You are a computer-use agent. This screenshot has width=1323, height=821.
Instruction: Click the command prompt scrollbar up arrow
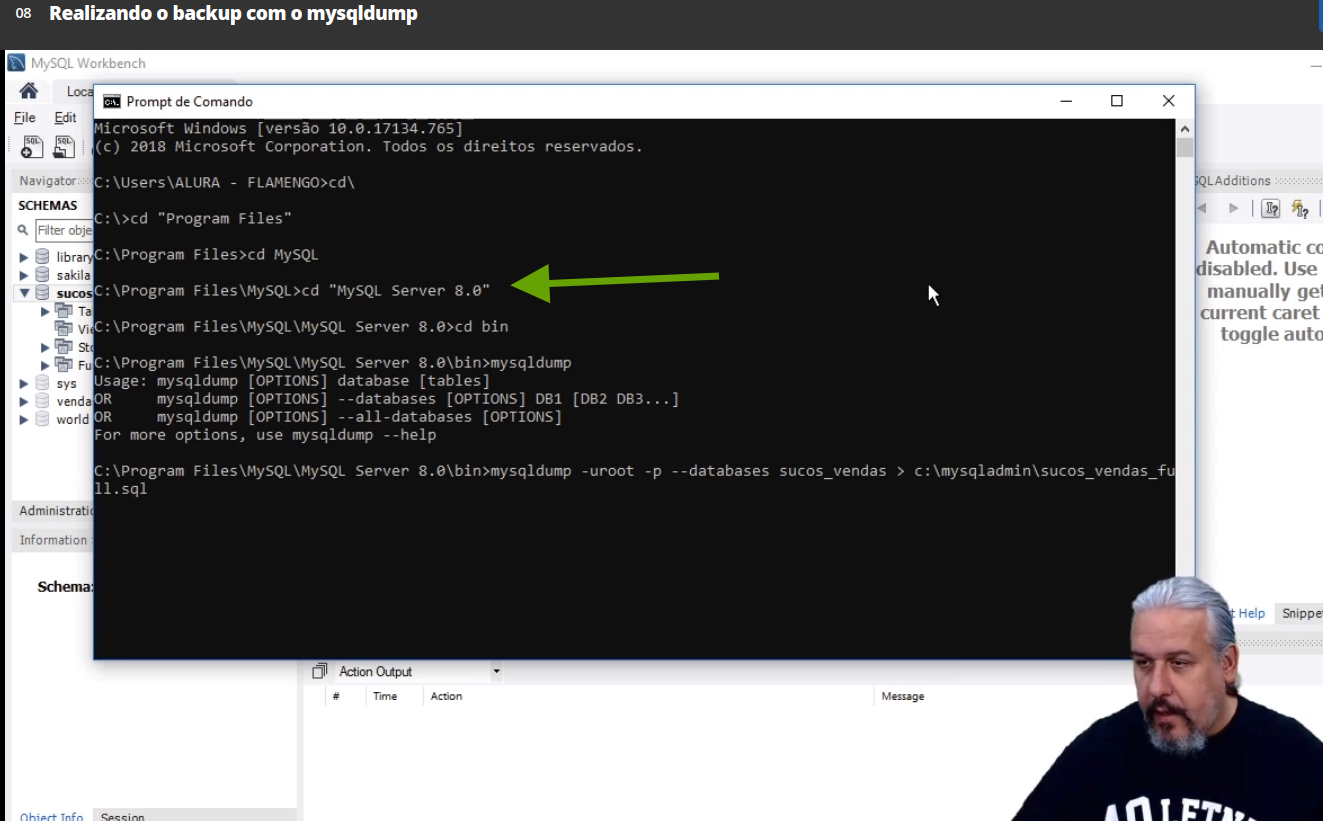tap(1185, 128)
